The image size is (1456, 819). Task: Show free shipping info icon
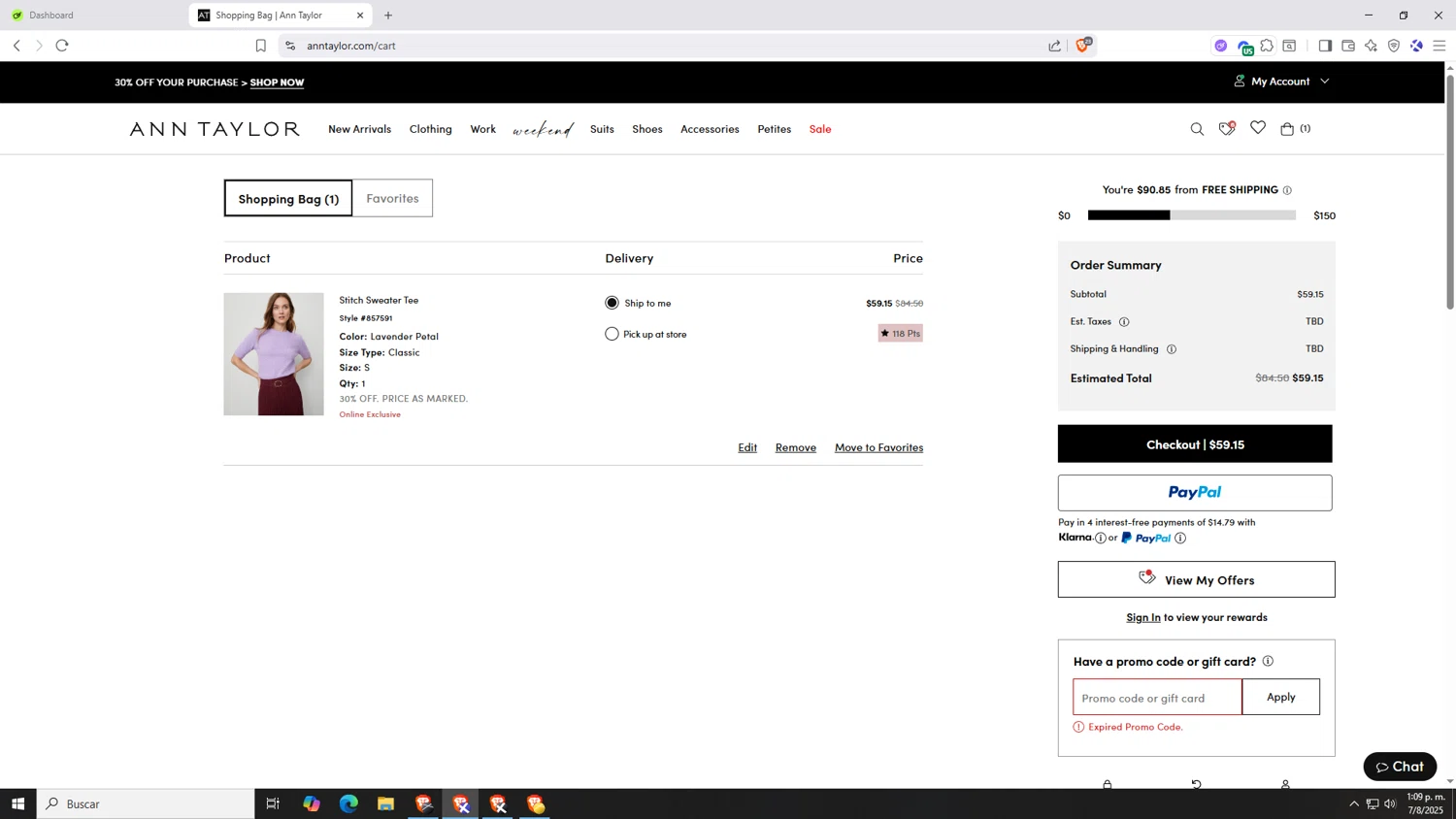[x=1287, y=190]
